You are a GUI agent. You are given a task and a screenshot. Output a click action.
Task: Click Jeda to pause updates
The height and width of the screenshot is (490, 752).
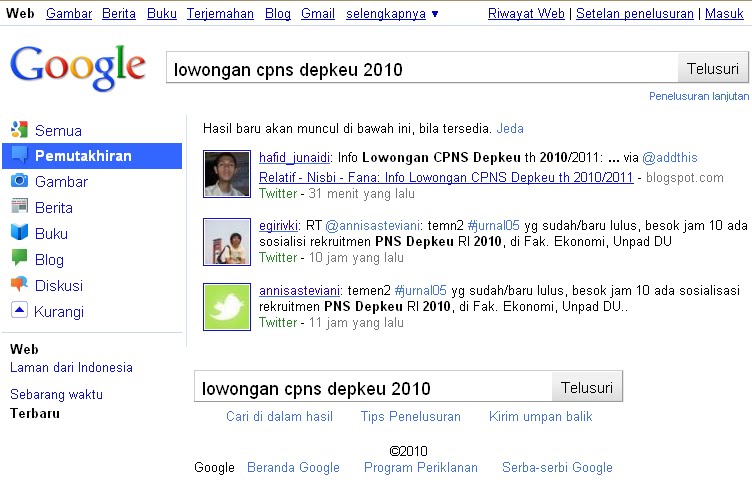tap(510, 128)
